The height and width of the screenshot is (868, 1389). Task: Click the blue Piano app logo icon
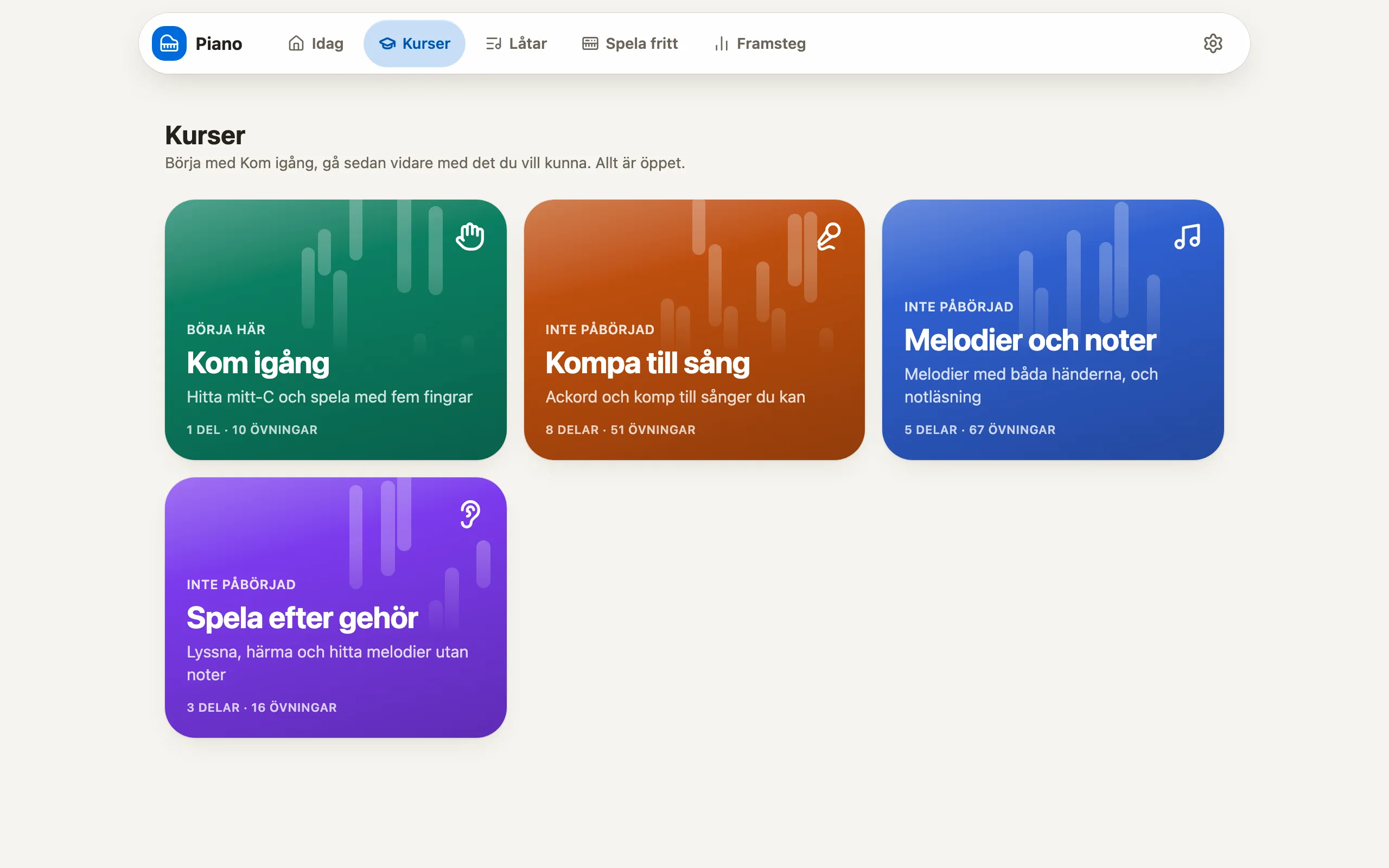pos(169,43)
